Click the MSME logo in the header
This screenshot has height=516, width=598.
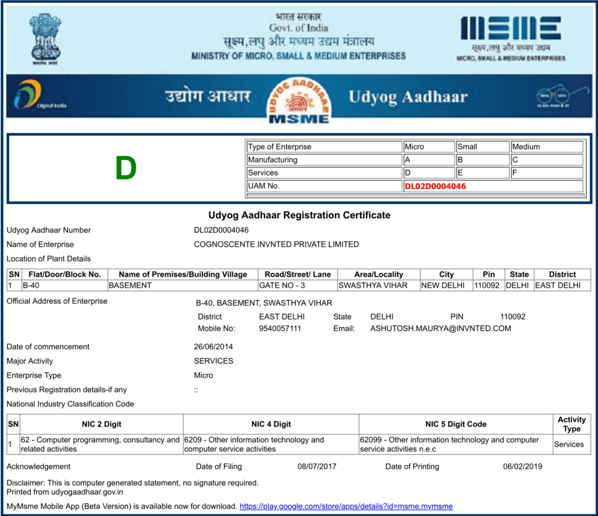point(511,38)
